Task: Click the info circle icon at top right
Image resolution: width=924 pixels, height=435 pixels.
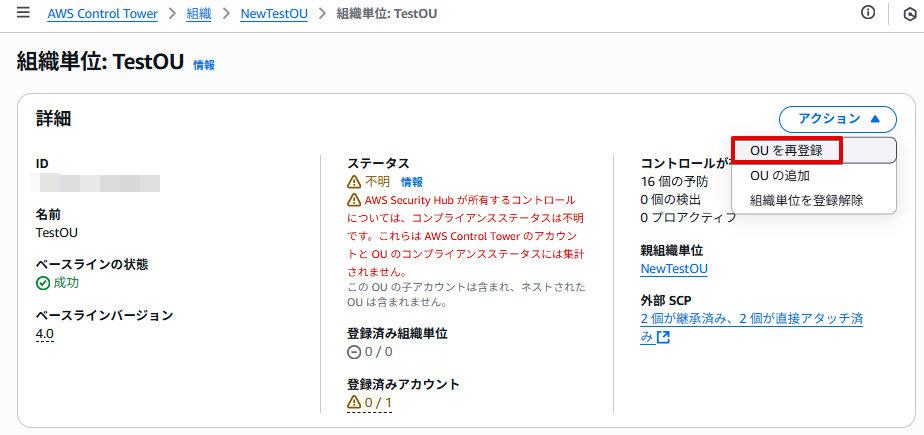Action: pos(868,13)
